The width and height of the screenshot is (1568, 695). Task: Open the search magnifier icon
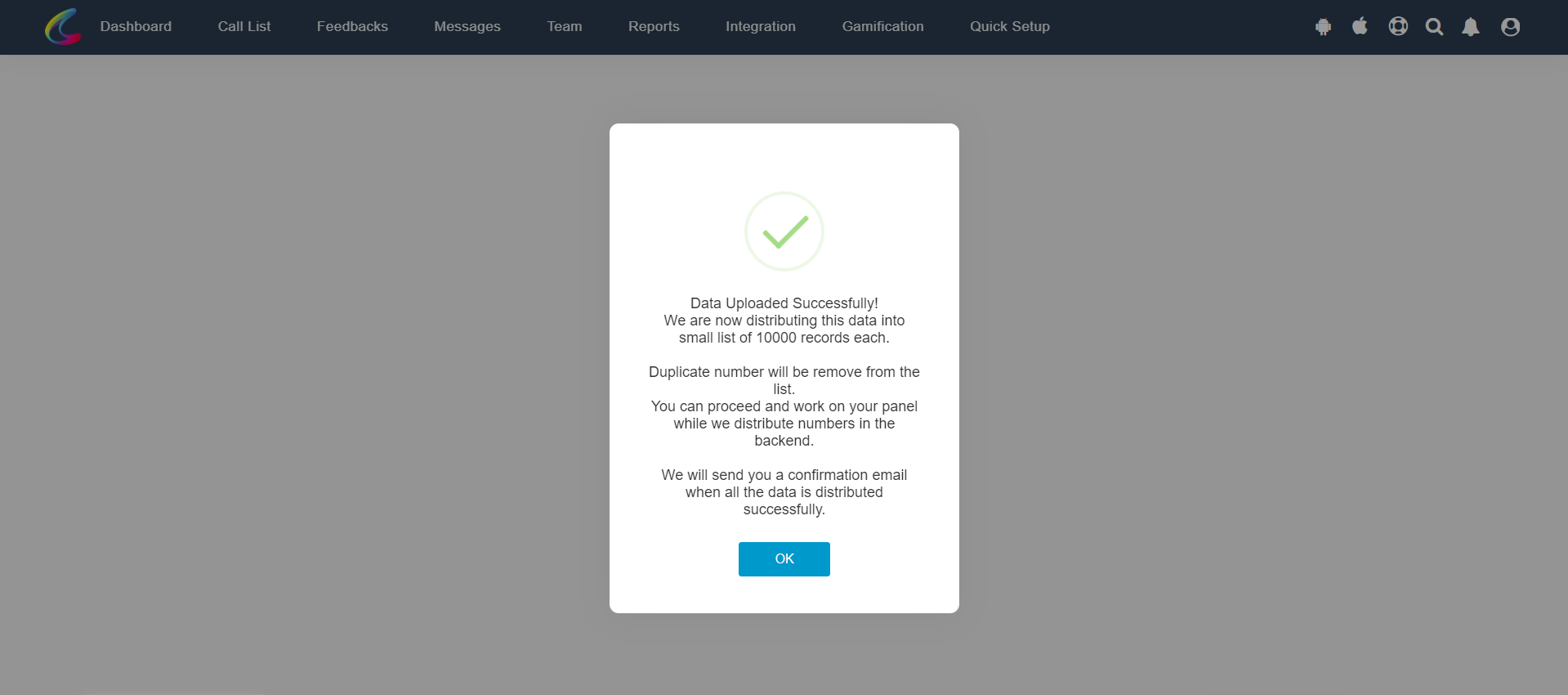(x=1434, y=27)
